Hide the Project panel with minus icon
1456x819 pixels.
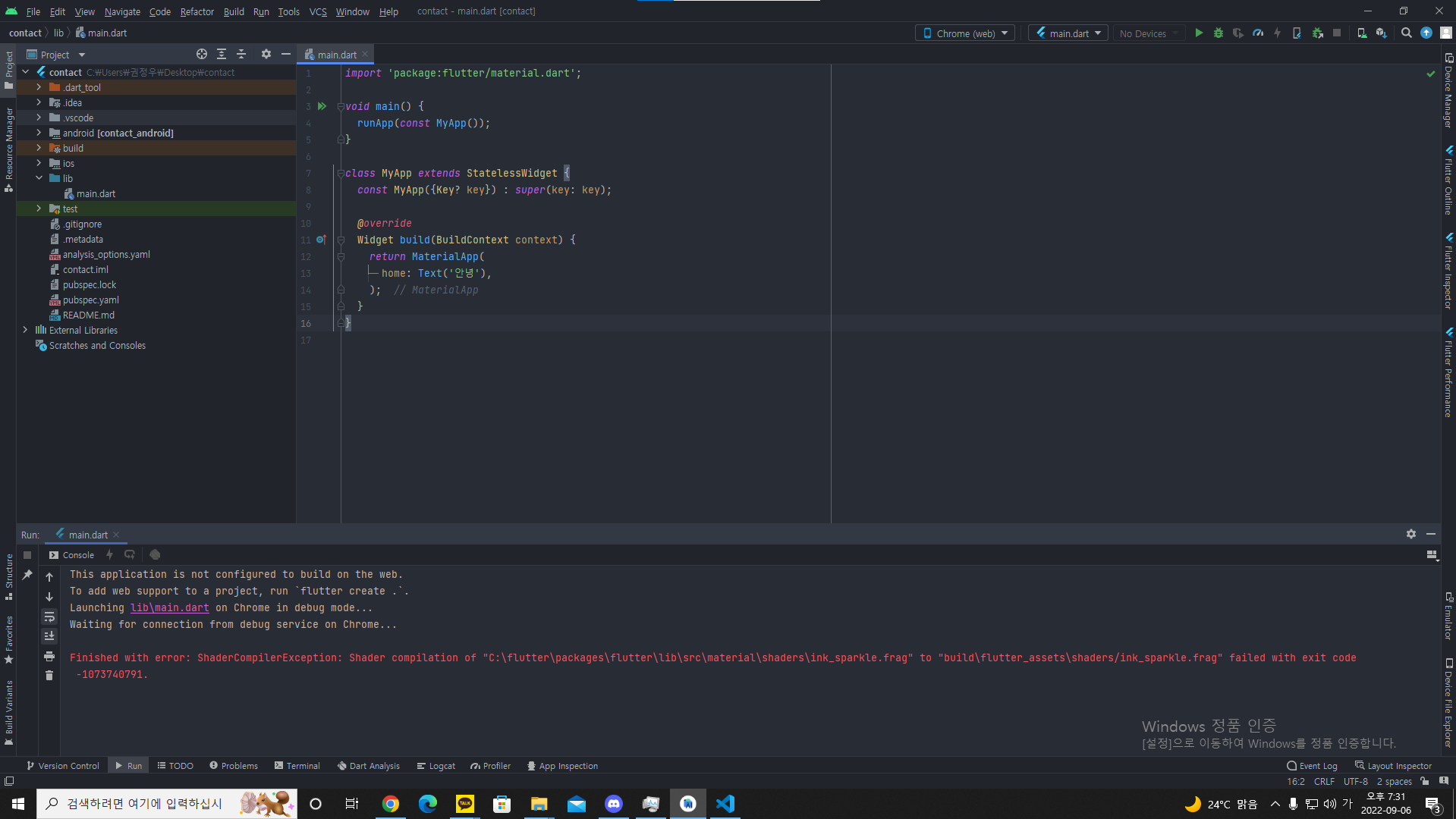pyautogui.click(x=286, y=55)
